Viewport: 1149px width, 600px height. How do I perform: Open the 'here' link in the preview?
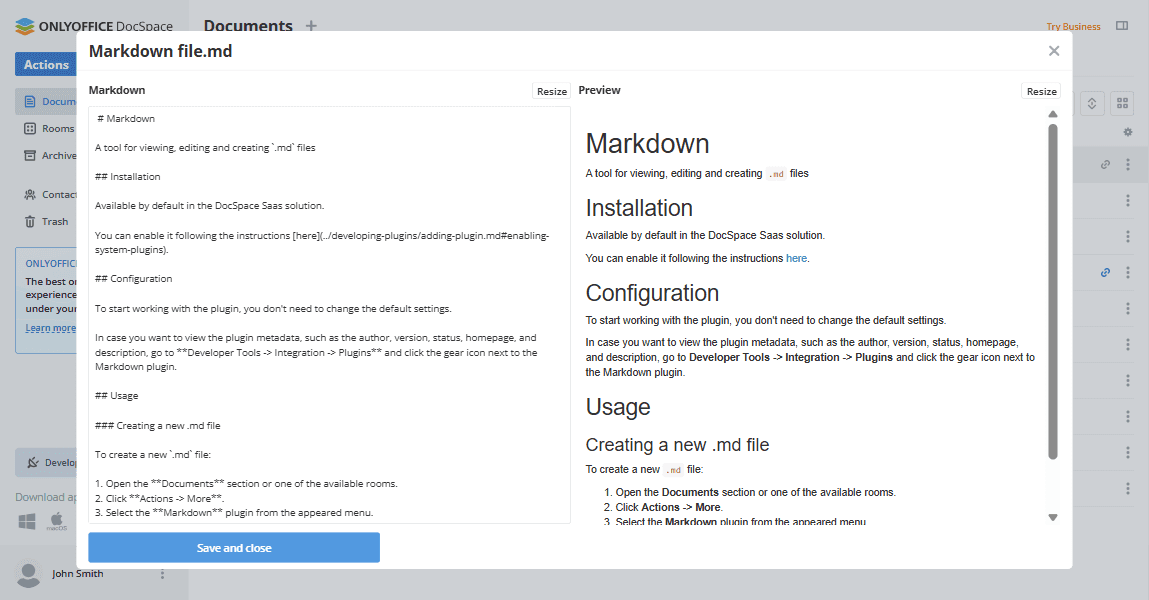pos(796,258)
